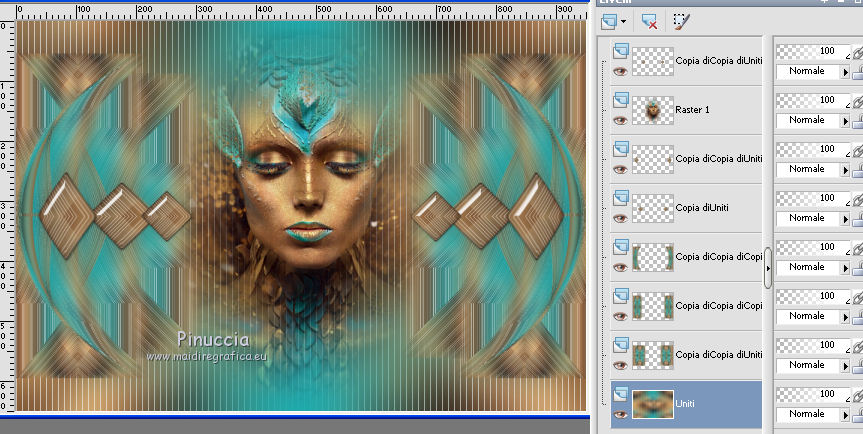863x434 pixels.
Task: Toggle visibility of the Copia diUniti layer
Action: pyautogui.click(x=620, y=218)
